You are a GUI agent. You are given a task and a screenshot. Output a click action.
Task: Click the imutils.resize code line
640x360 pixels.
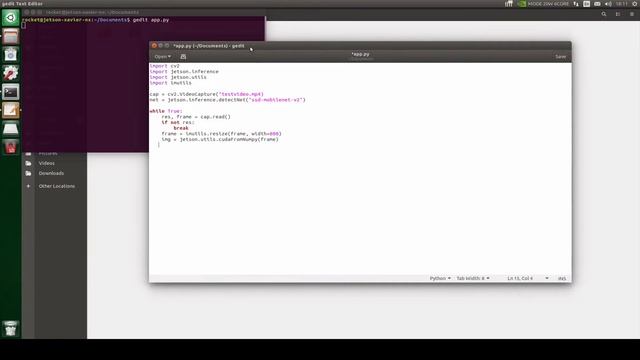point(221,134)
